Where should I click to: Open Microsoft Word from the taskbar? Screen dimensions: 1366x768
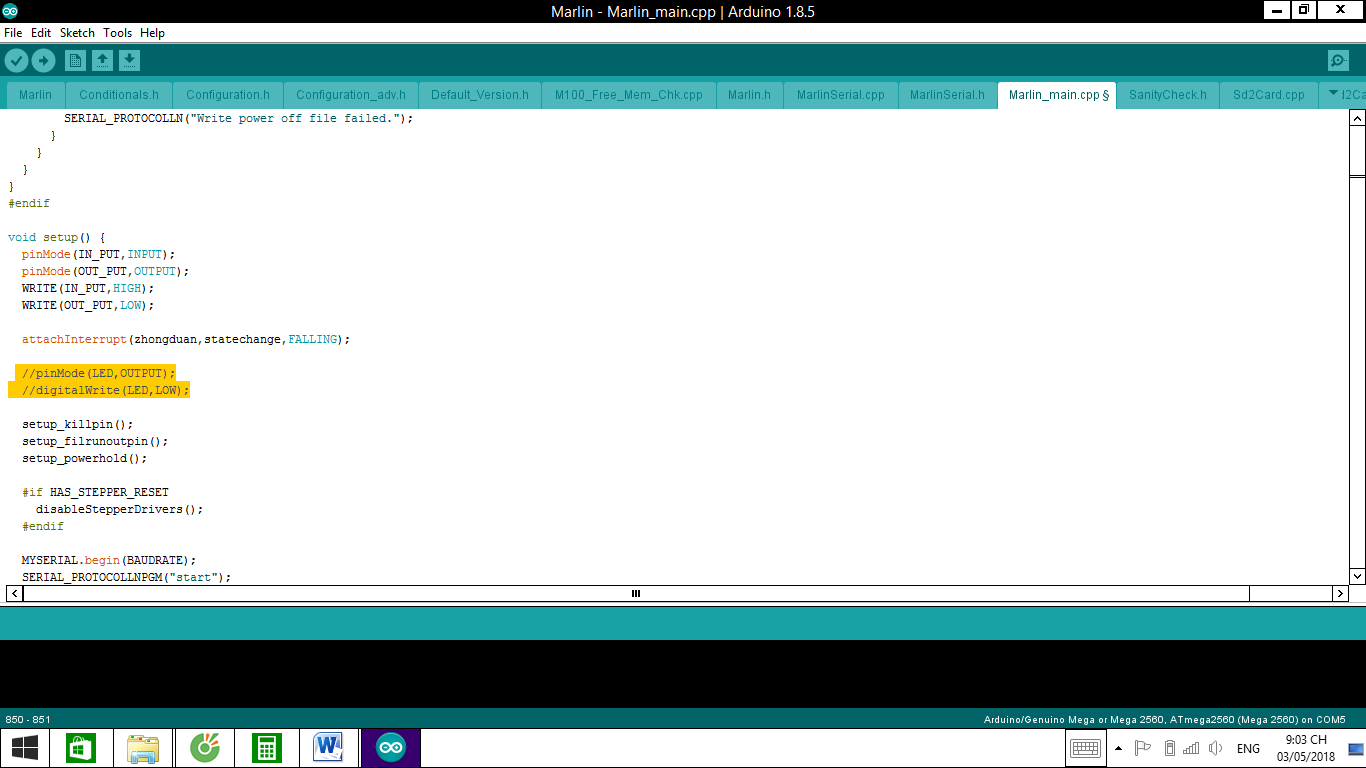[328, 748]
